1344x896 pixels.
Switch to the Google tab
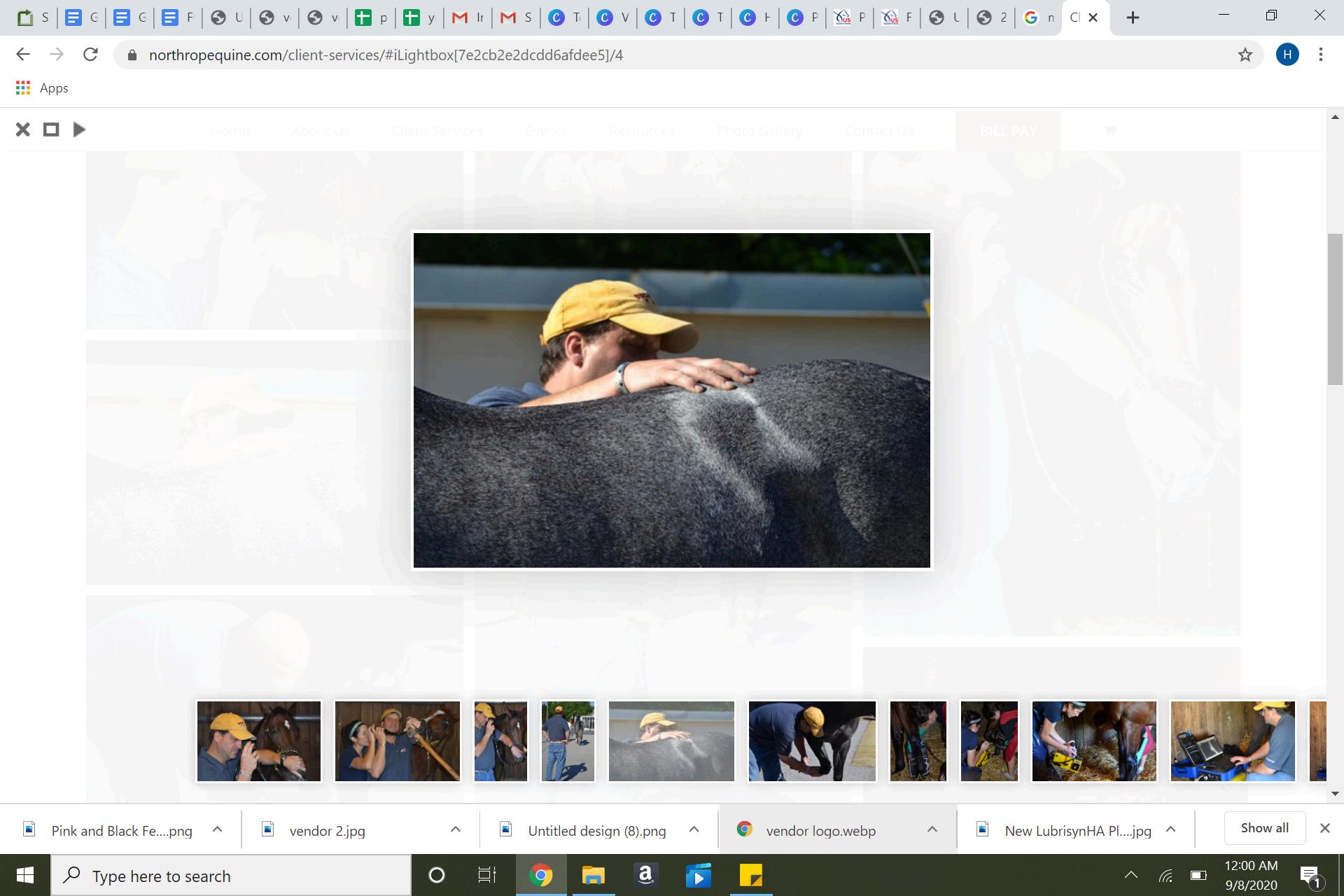point(1039,17)
